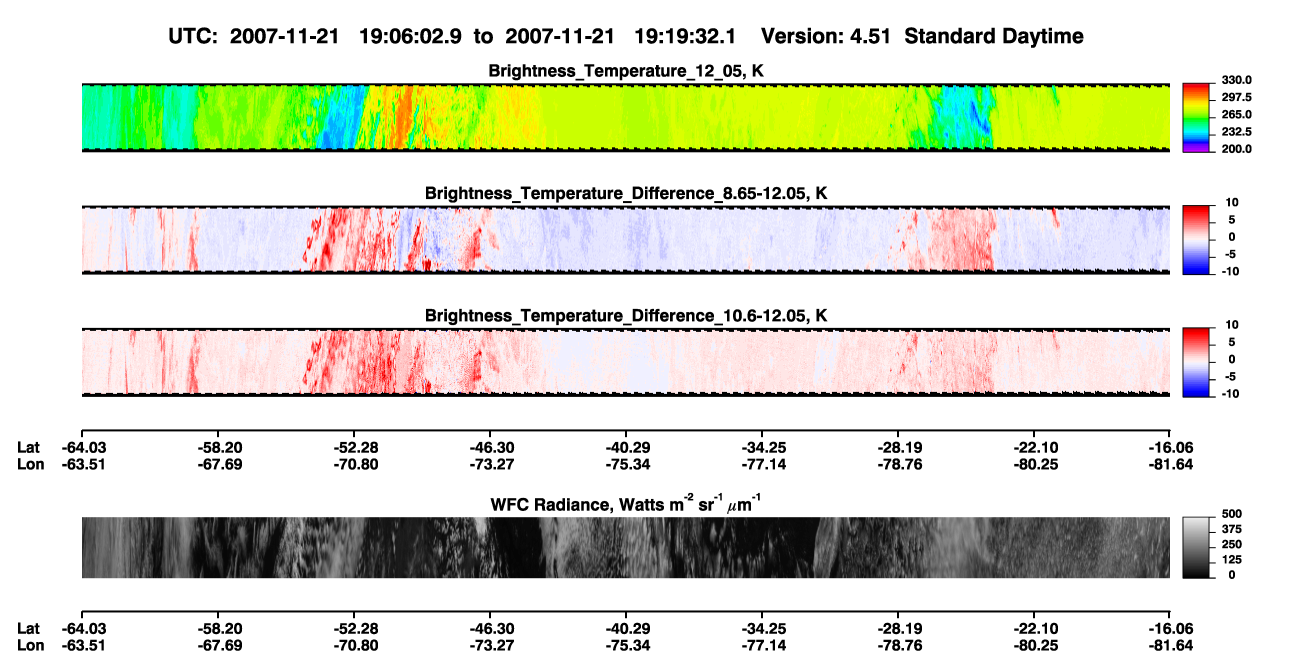1300x667 pixels.
Task: Click the 'Standard Daytime' header text
Action: [x=993, y=36]
